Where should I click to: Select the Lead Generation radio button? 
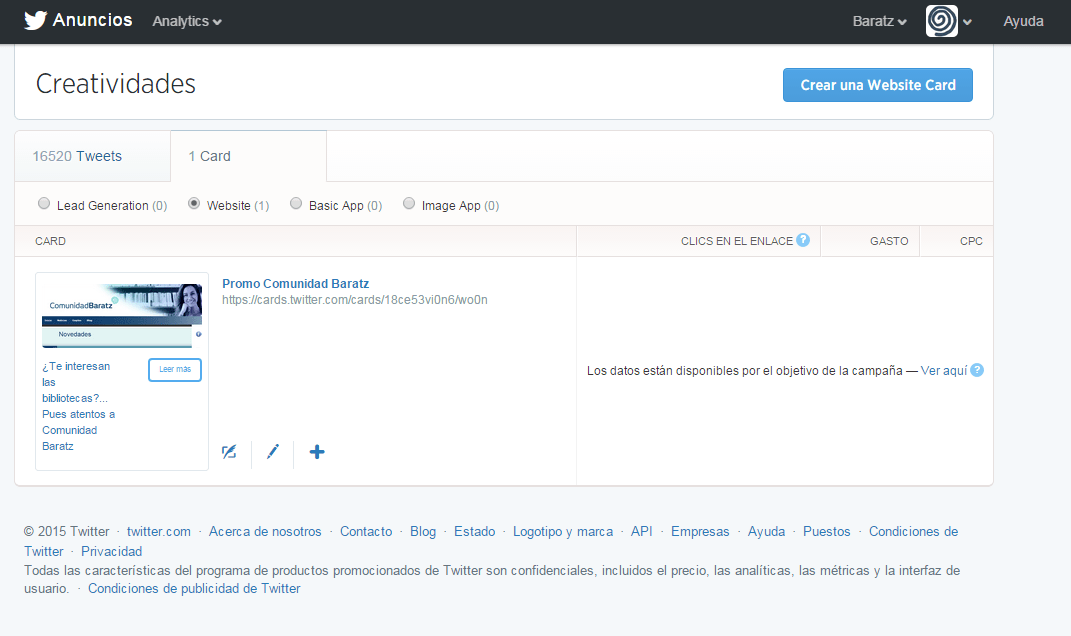44,204
